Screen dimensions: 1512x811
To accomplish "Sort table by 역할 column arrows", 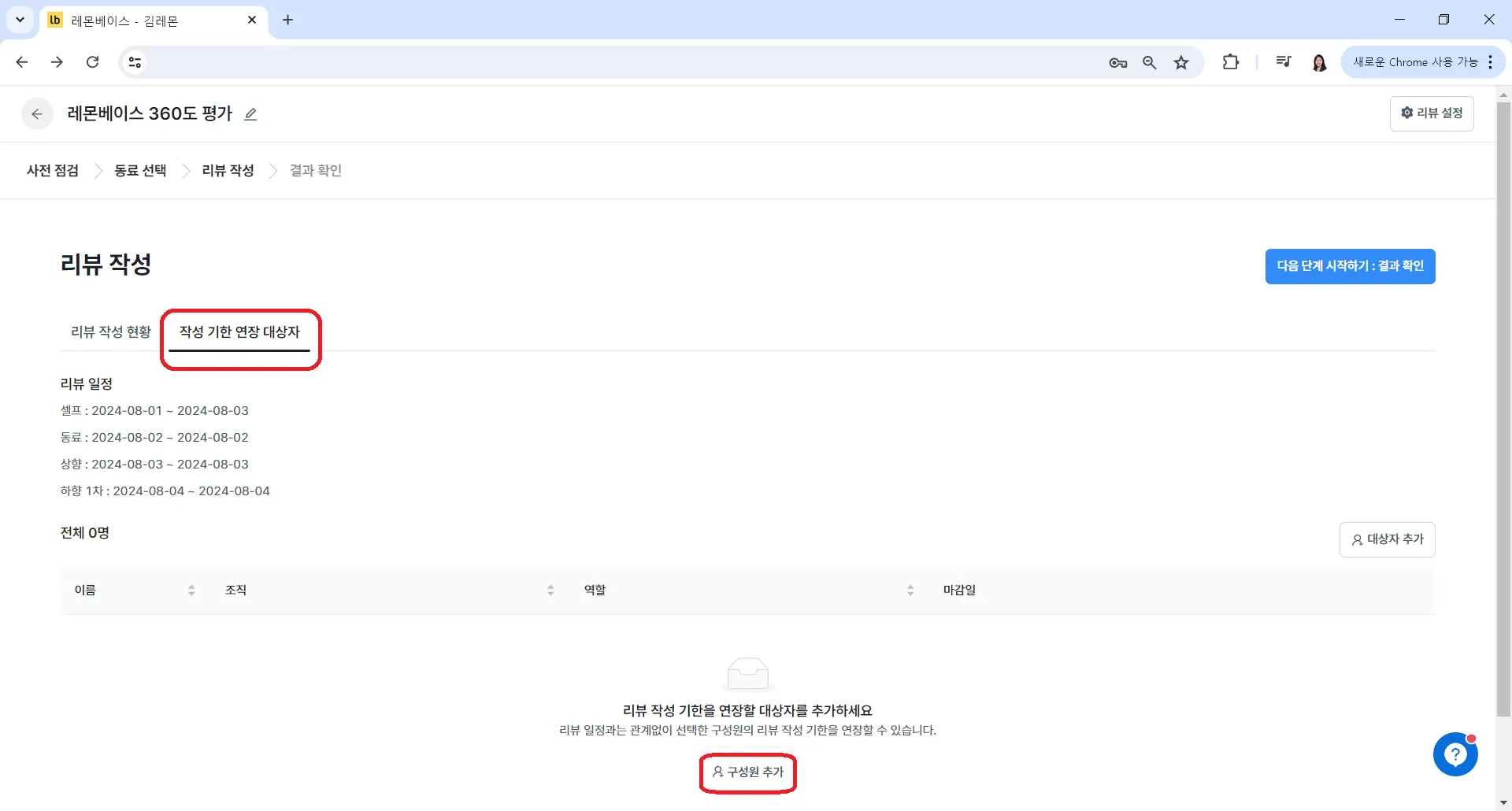I will [x=910, y=591].
